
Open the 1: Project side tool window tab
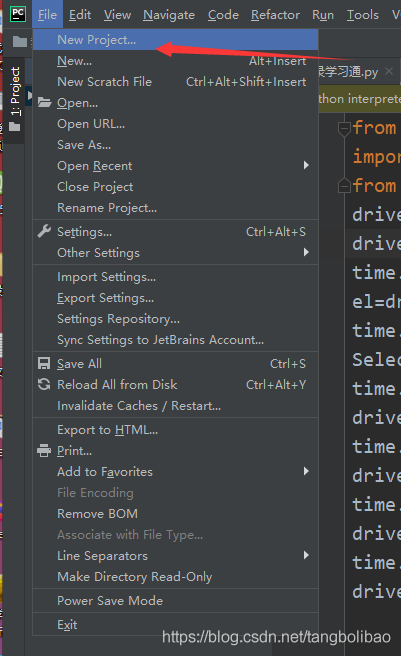tap(15, 91)
